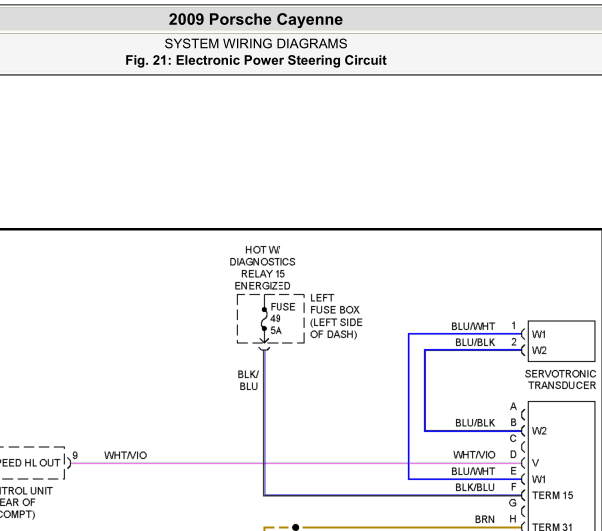The height and width of the screenshot is (531, 602).
Task: Click the "FUSE 49 5A" label
Action: coord(283,319)
